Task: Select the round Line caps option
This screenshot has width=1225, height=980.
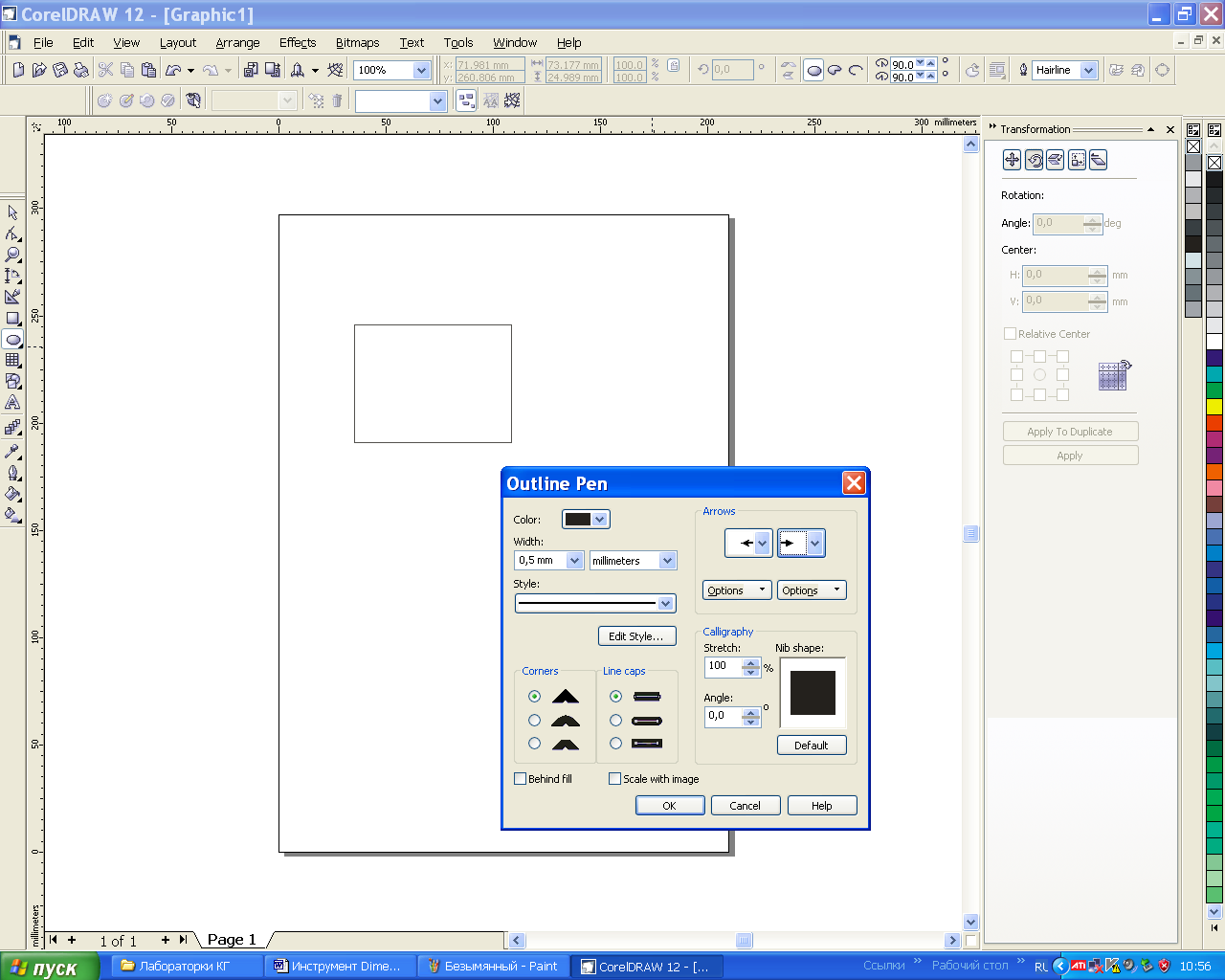Action: [615, 720]
